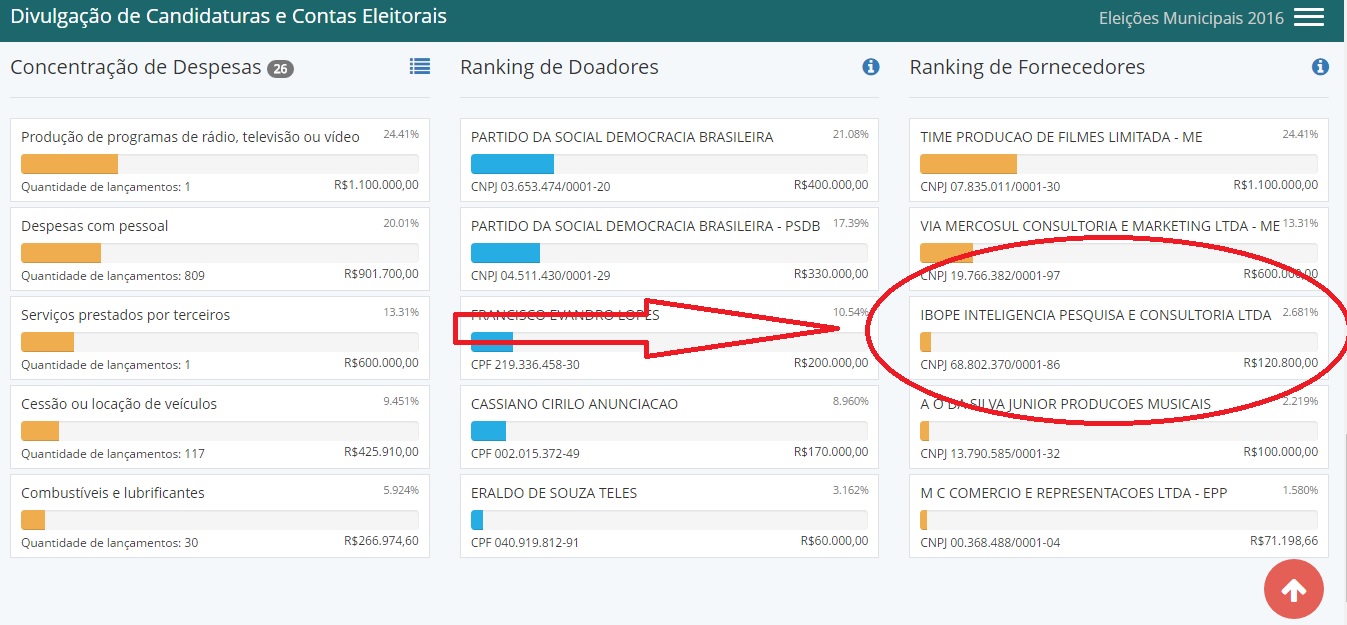1347x625 pixels.
Task: Select Eleições Municipais 2016 header label
Action: point(1191,18)
